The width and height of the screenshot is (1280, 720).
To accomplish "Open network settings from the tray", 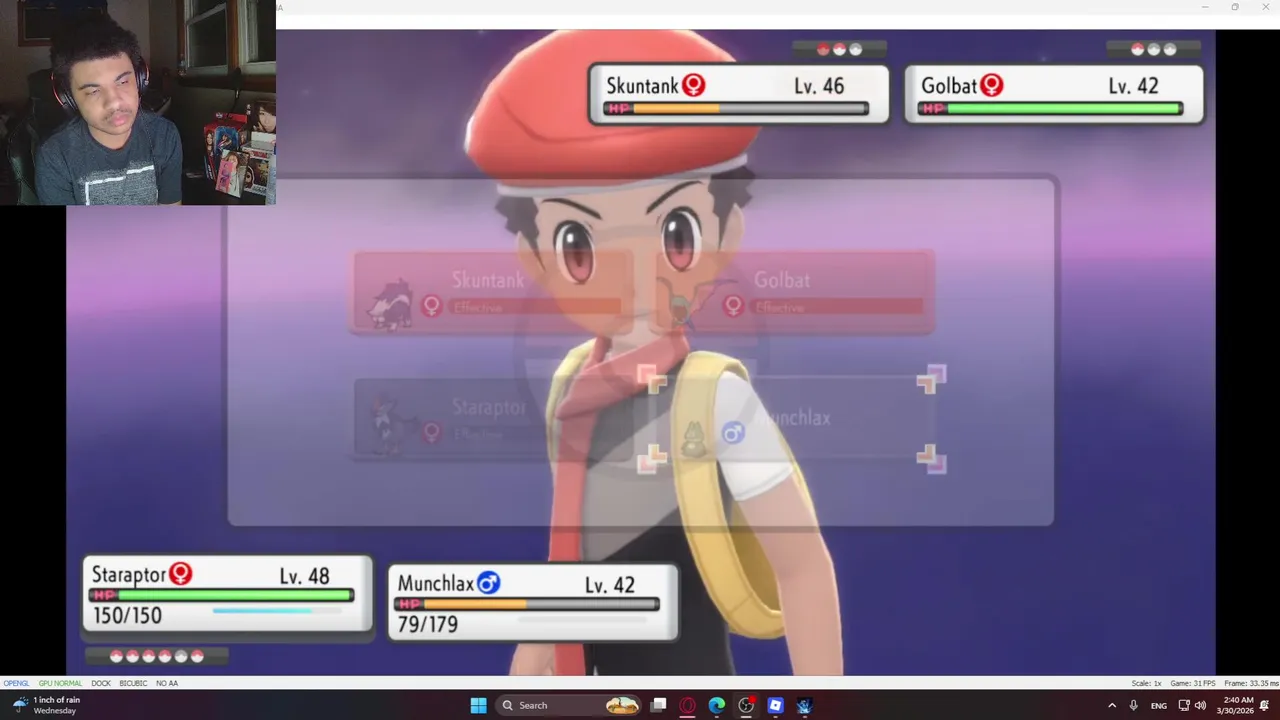I will coord(1184,705).
